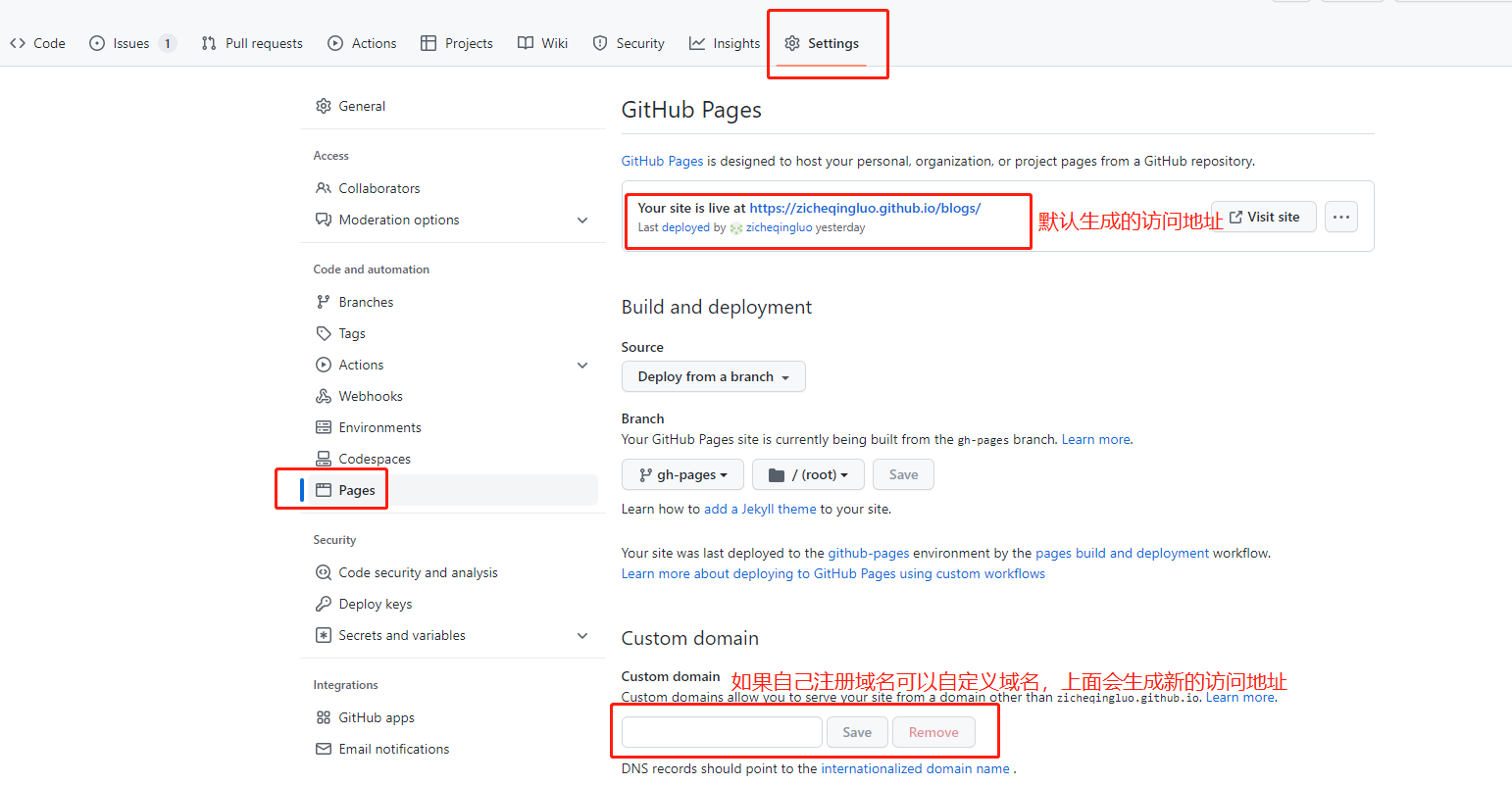Open the site URL zicheqingluo.github.io/blogs link
The height and width of the screenshot is (785, 1512).
(865, 208)
